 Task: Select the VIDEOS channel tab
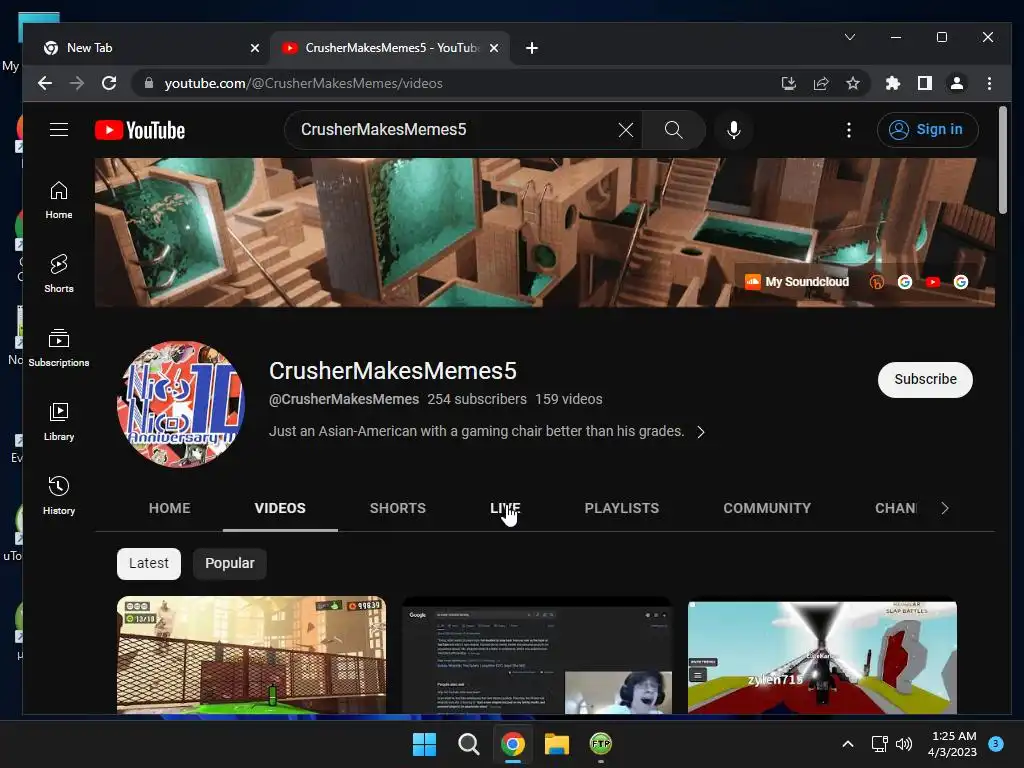click(x=280, y=508)
